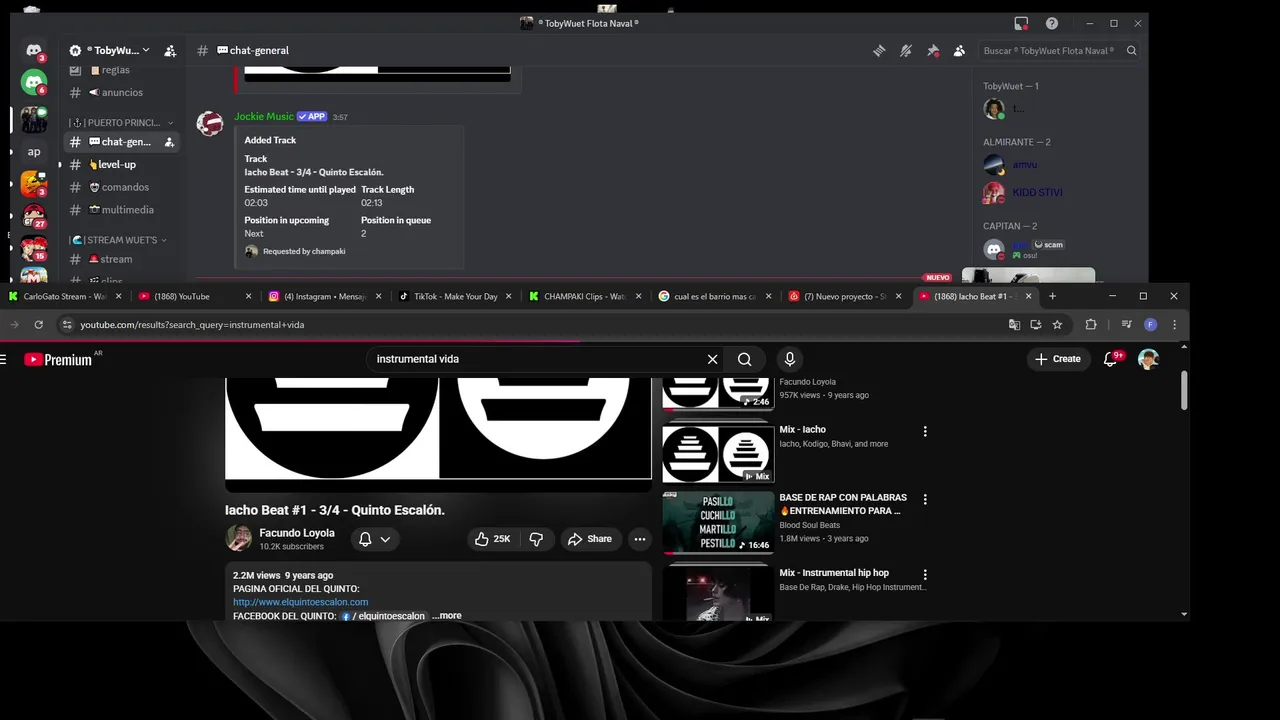Open Discord server icon with badge 27
1280x720 pixels.
pos(34,216)
